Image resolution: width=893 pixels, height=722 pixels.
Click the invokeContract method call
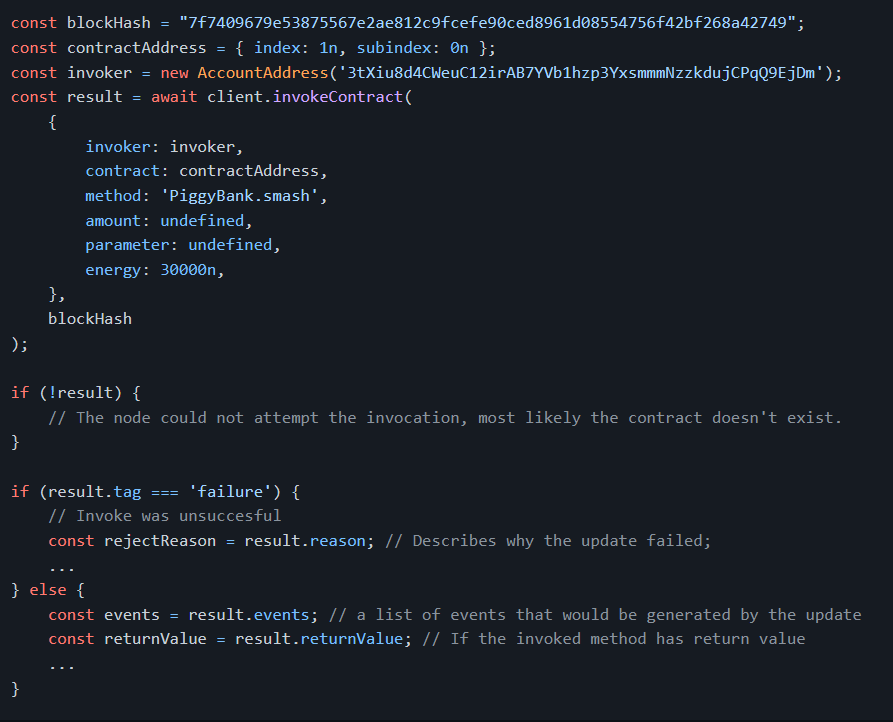point(338,97)
